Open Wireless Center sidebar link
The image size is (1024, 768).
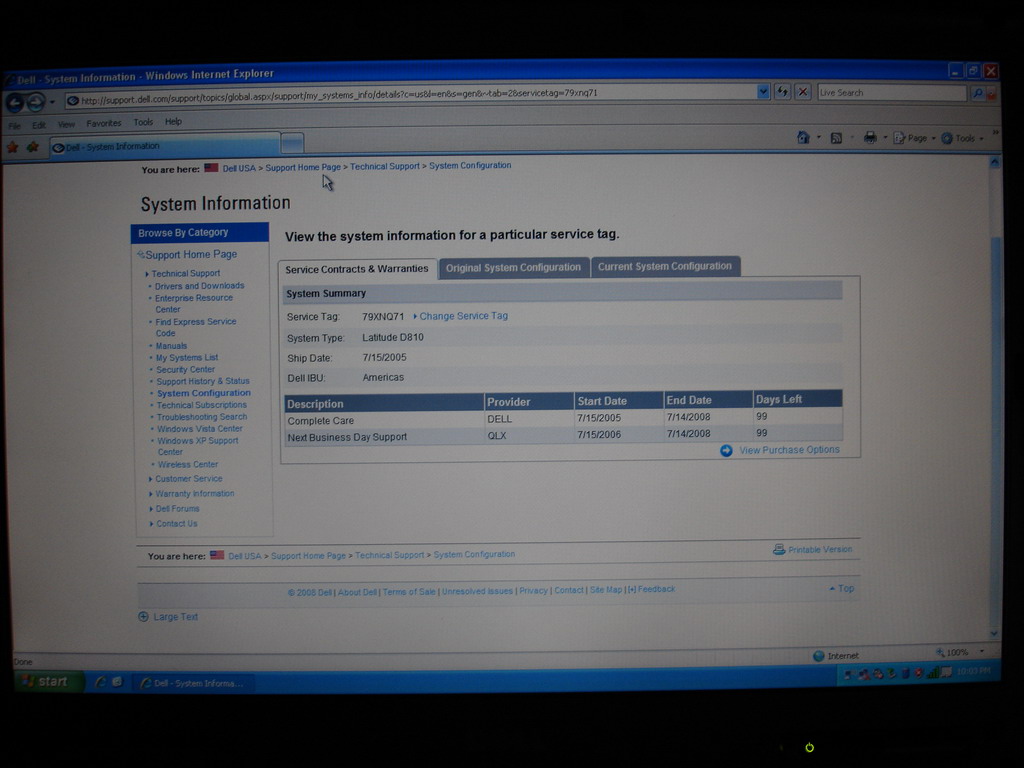click(x=187, y=465)
